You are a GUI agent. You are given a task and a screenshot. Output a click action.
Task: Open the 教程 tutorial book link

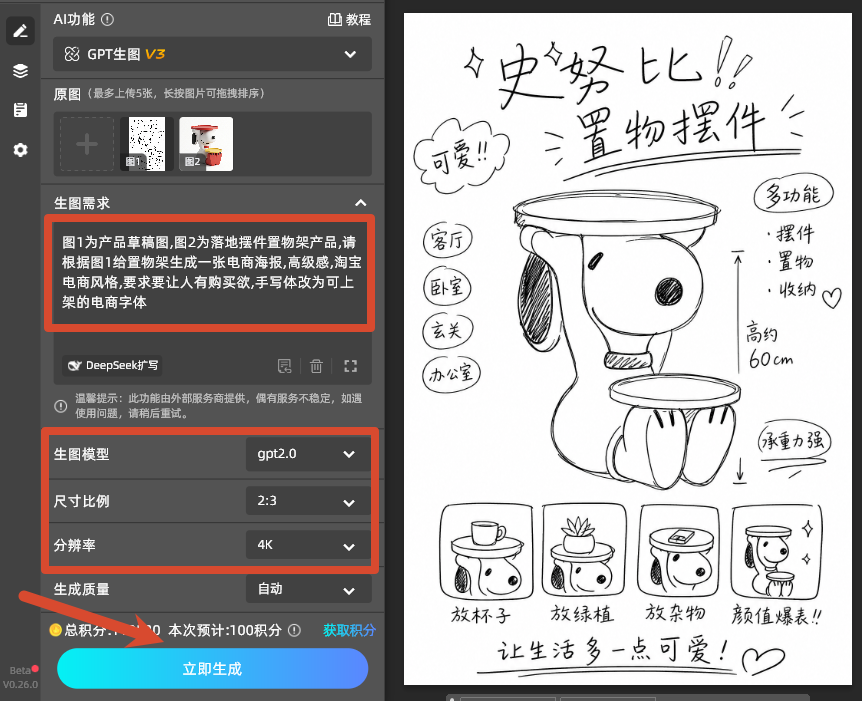(x=349, y=20)
